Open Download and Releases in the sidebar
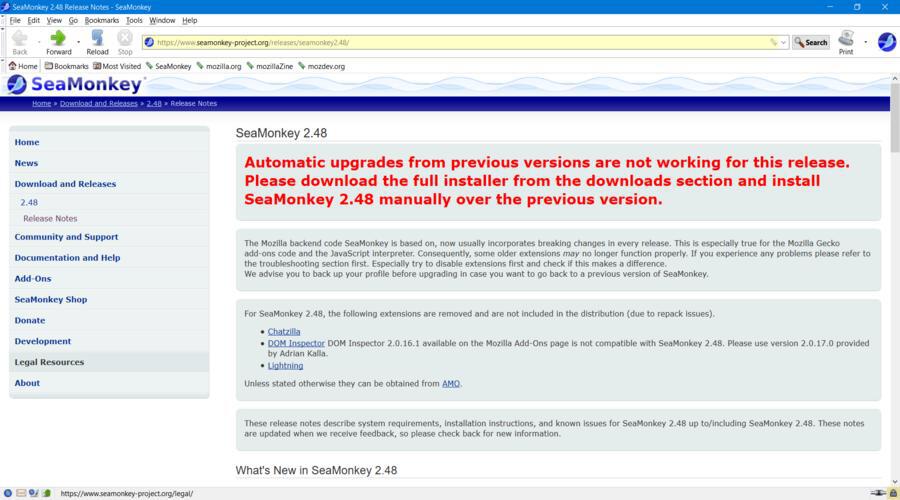900x500 pixels. point(65,184)
